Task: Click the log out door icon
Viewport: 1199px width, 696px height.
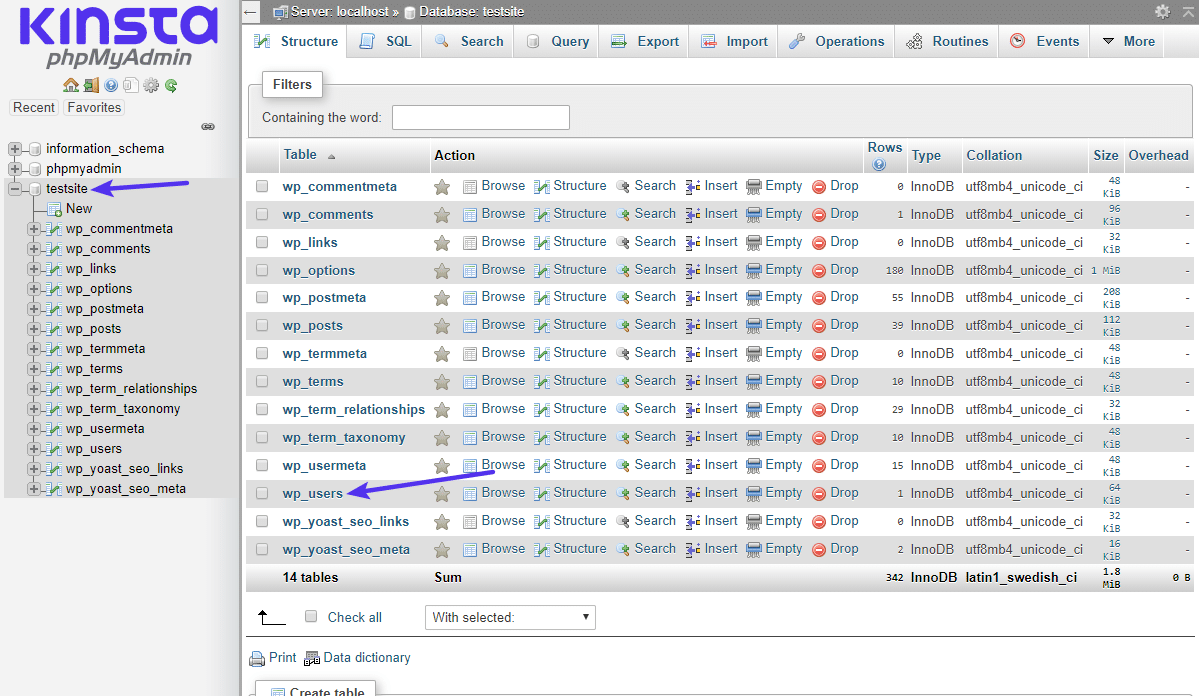Action: tap(91, 85)
